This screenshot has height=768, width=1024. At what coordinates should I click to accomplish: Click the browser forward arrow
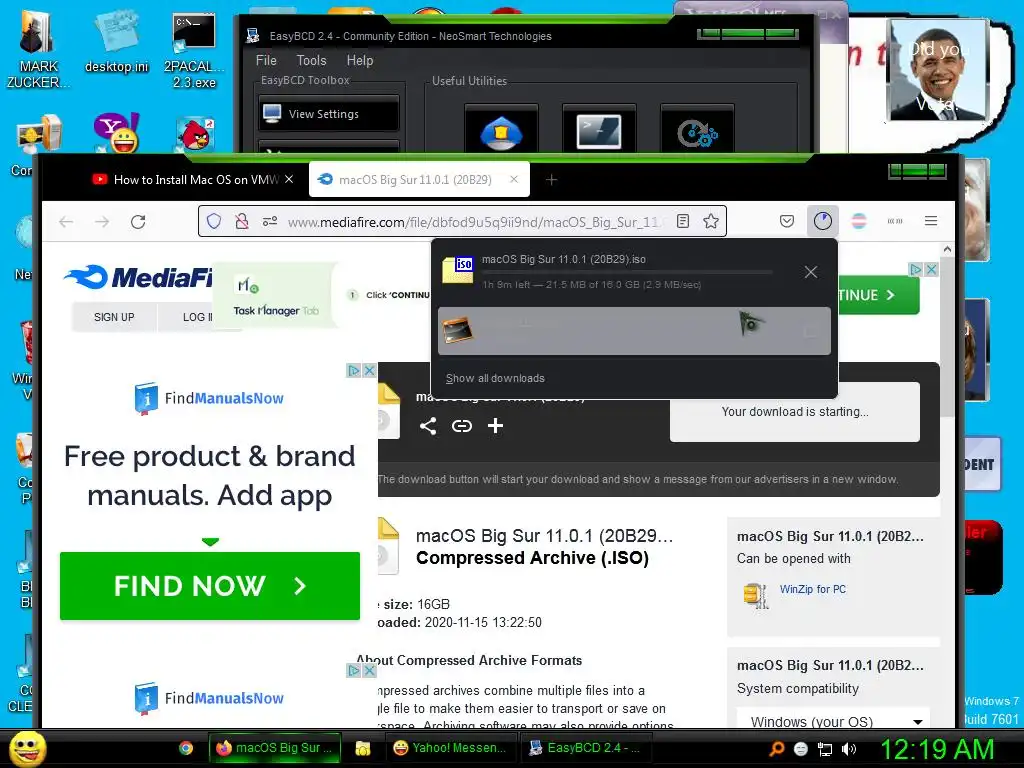coord(102,222)
